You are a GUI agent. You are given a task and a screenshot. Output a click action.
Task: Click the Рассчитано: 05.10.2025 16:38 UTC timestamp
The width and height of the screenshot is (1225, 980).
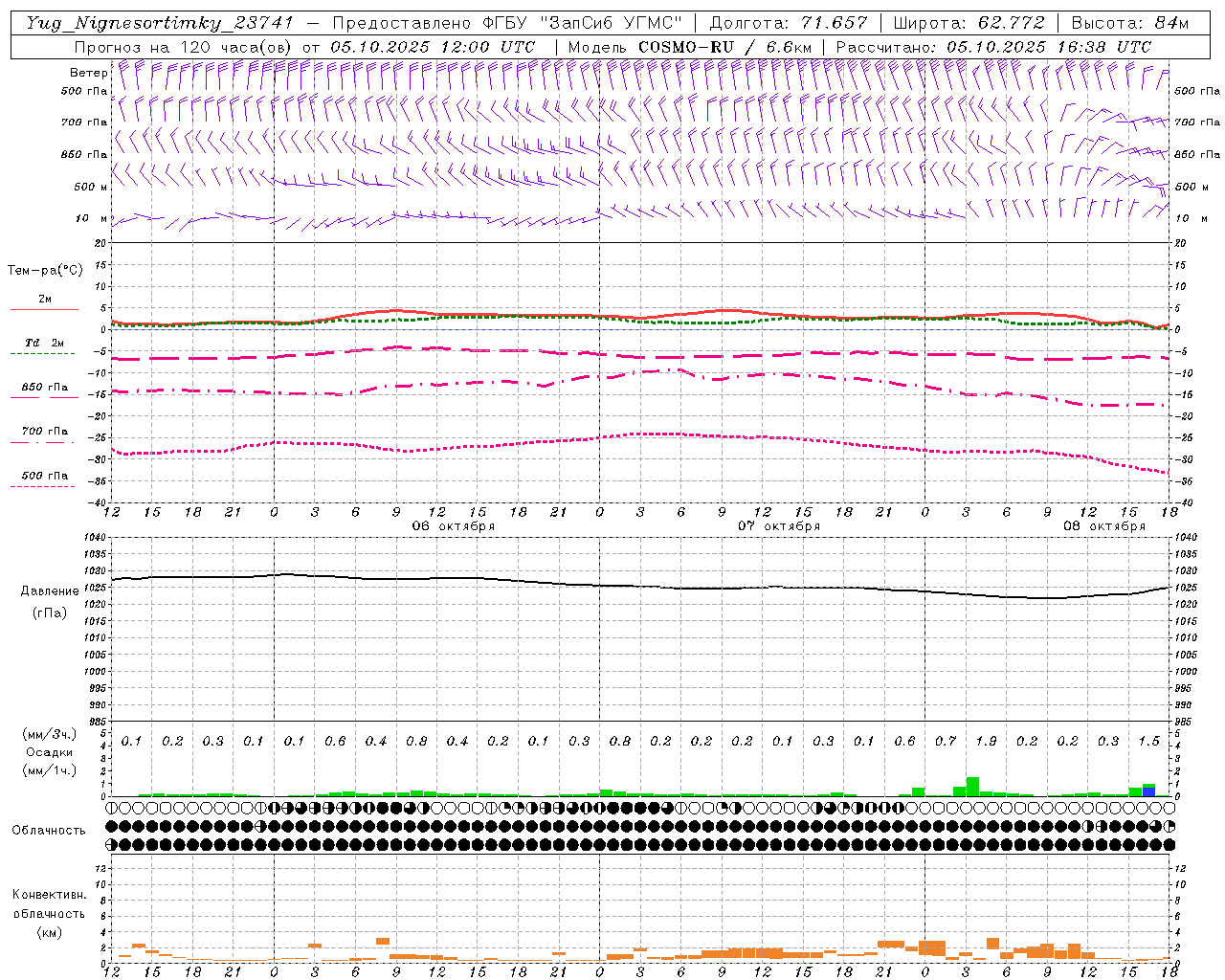pyautogui.click(x=993, y=47)
